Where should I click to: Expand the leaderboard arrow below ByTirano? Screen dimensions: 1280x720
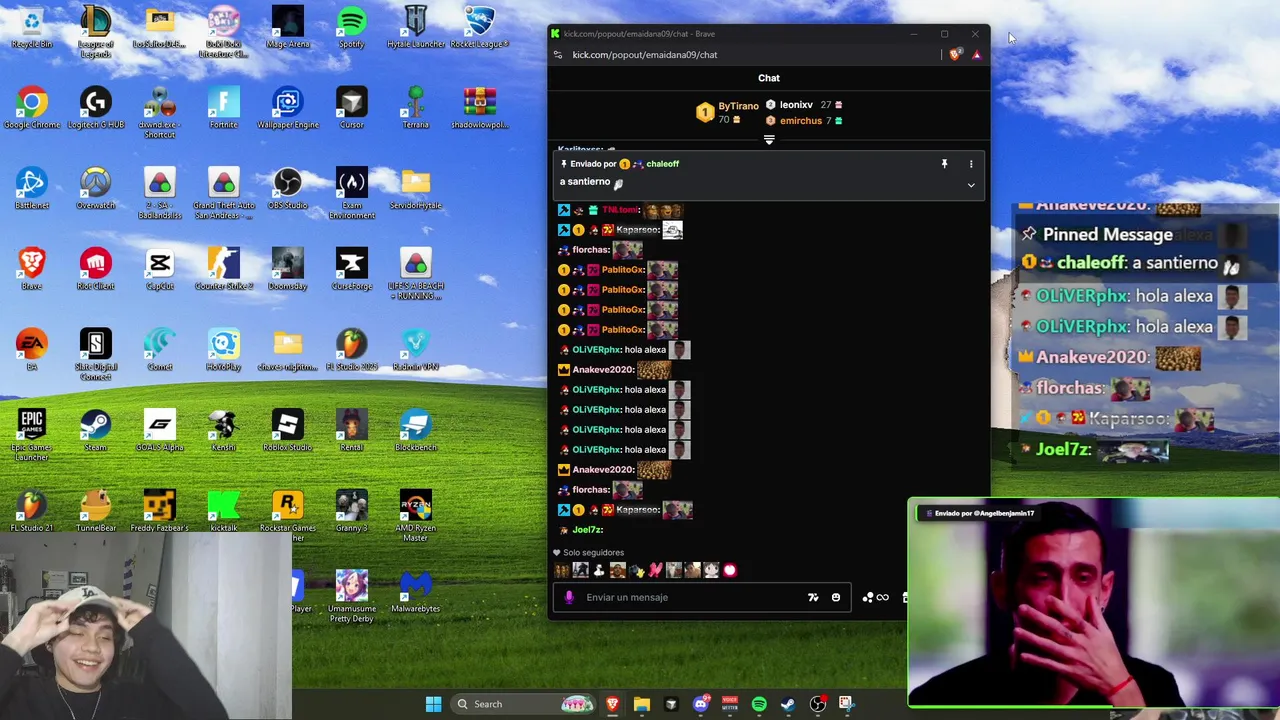pos(769,140)
